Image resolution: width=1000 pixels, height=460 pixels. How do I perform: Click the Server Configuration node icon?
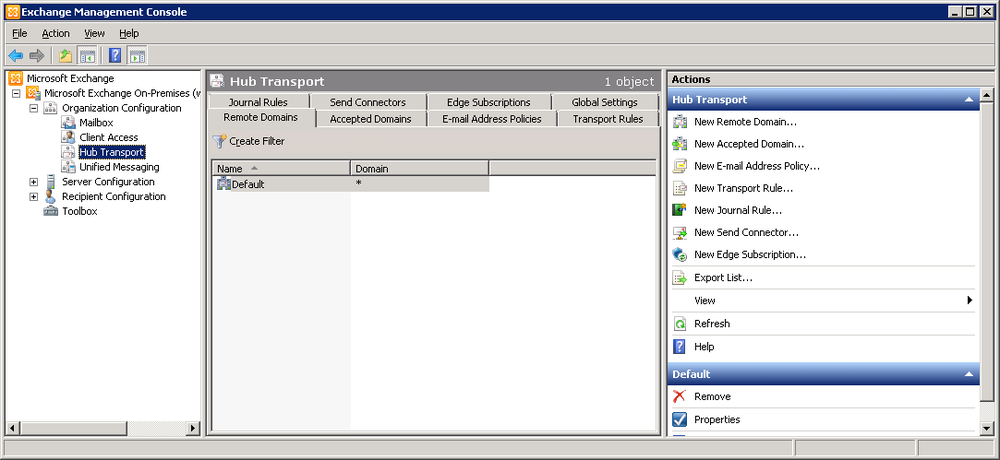click(50, 182)
